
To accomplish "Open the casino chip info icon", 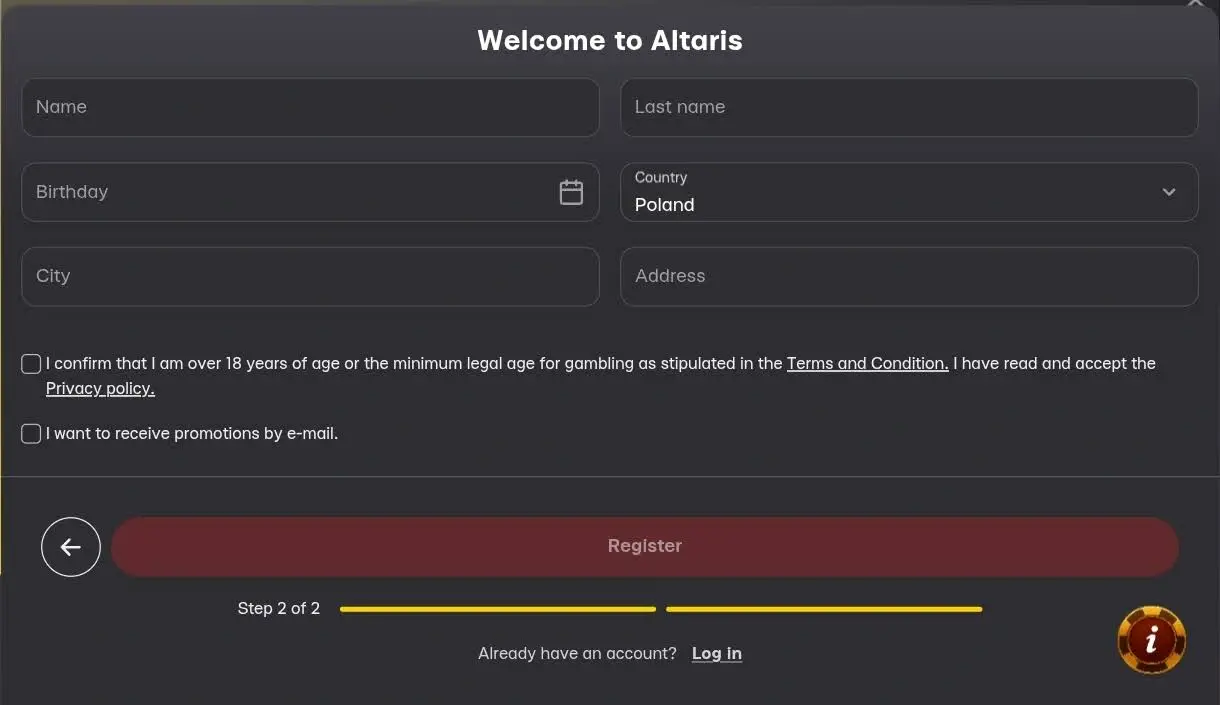I will coord(1151,640).
